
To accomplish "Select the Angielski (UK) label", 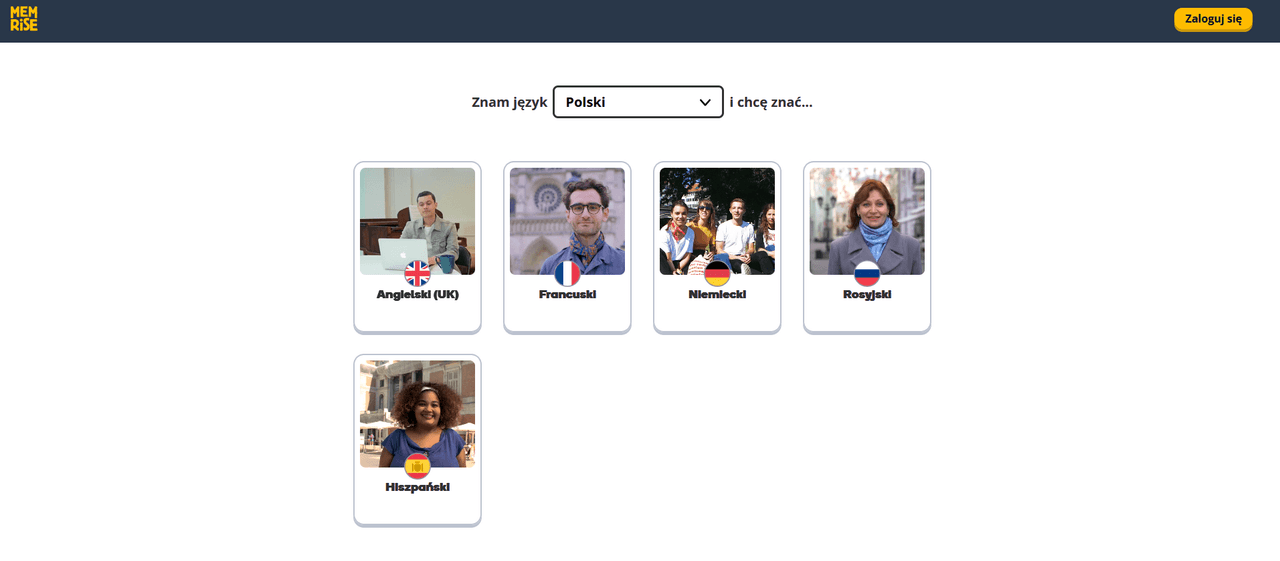I will (417, 295).
